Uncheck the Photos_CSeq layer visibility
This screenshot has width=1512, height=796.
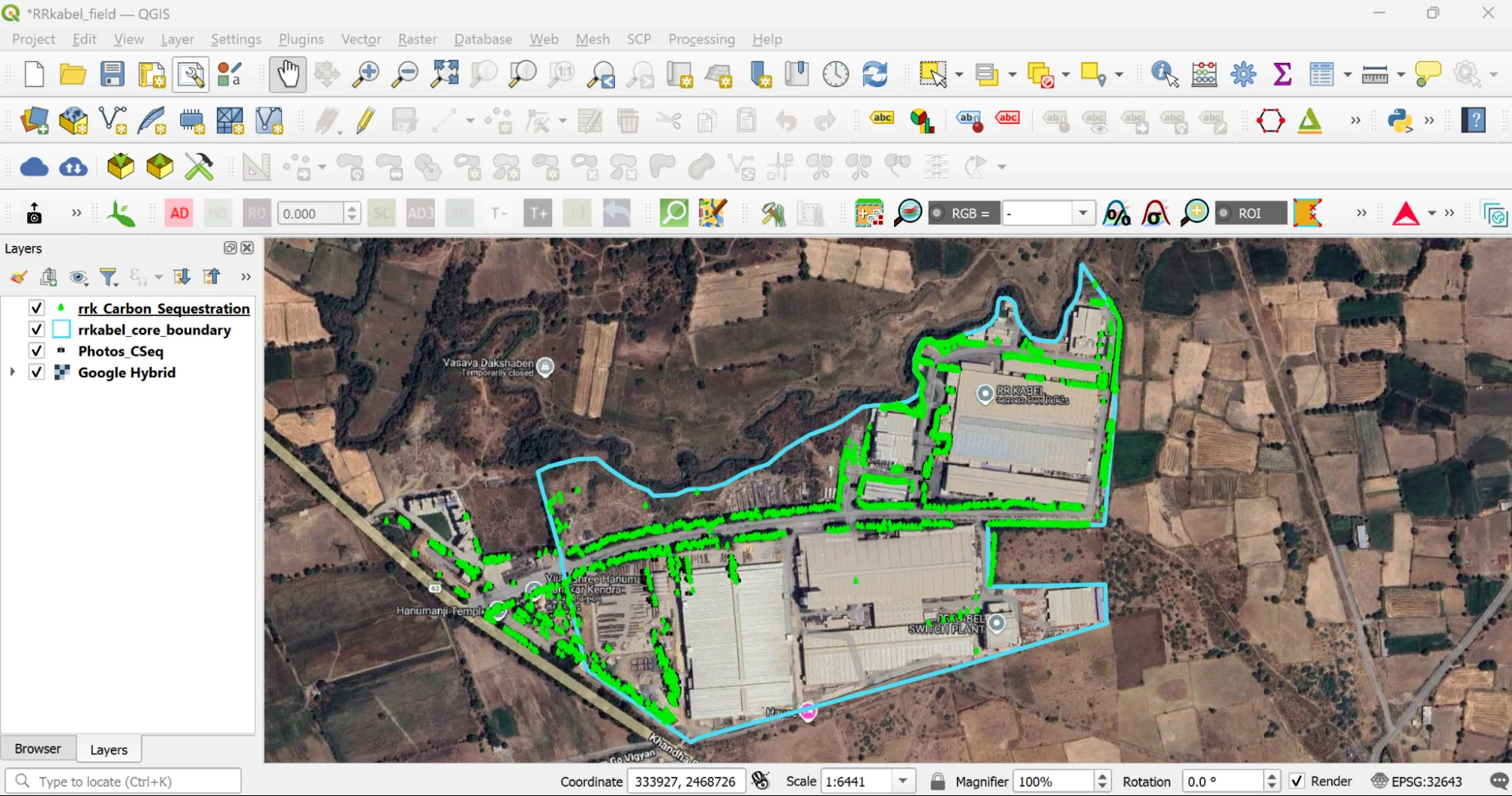36,350
